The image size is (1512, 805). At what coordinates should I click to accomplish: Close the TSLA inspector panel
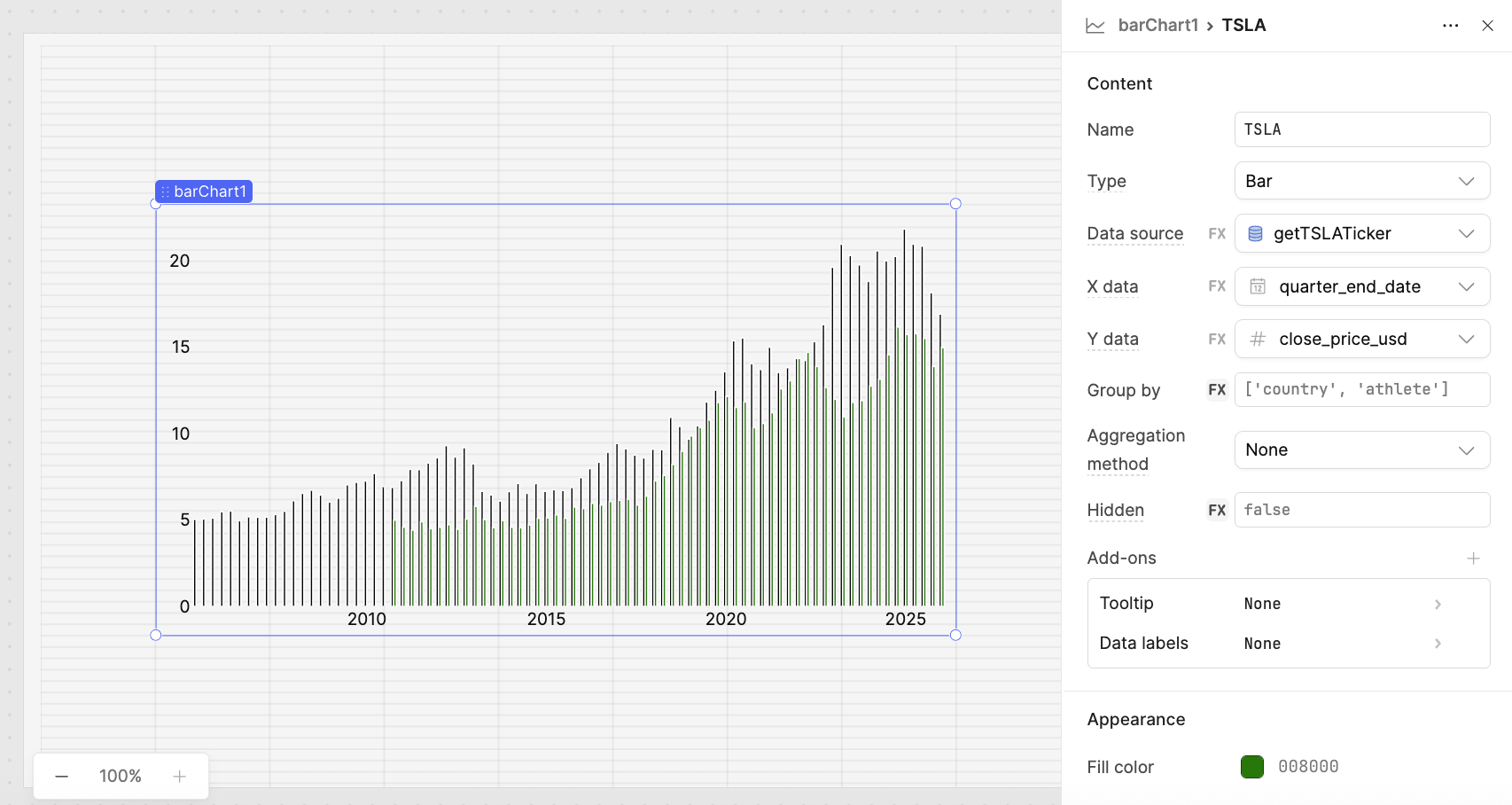(1487, 26)
